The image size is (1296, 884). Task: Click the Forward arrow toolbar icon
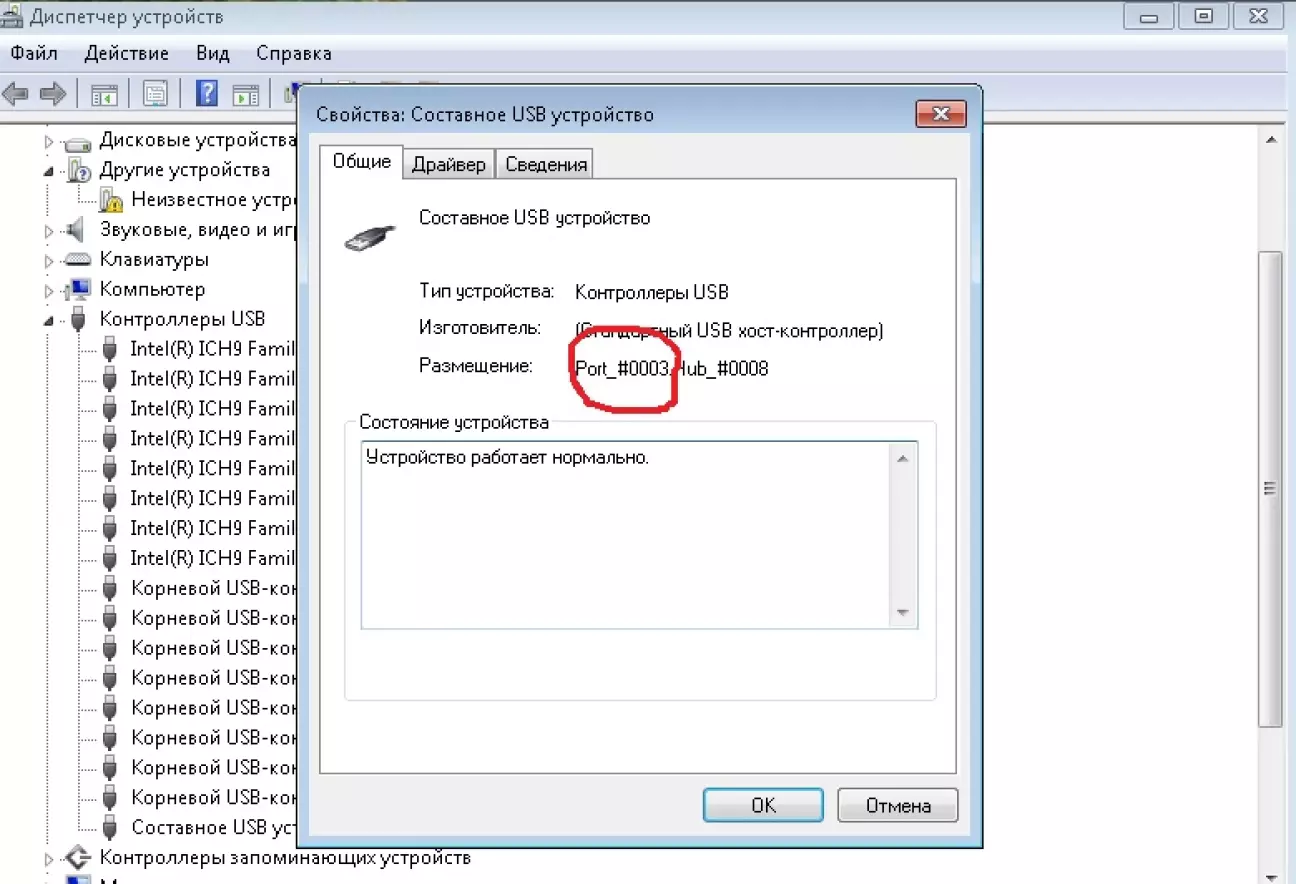pyautogui.click(x=52, y=95)
